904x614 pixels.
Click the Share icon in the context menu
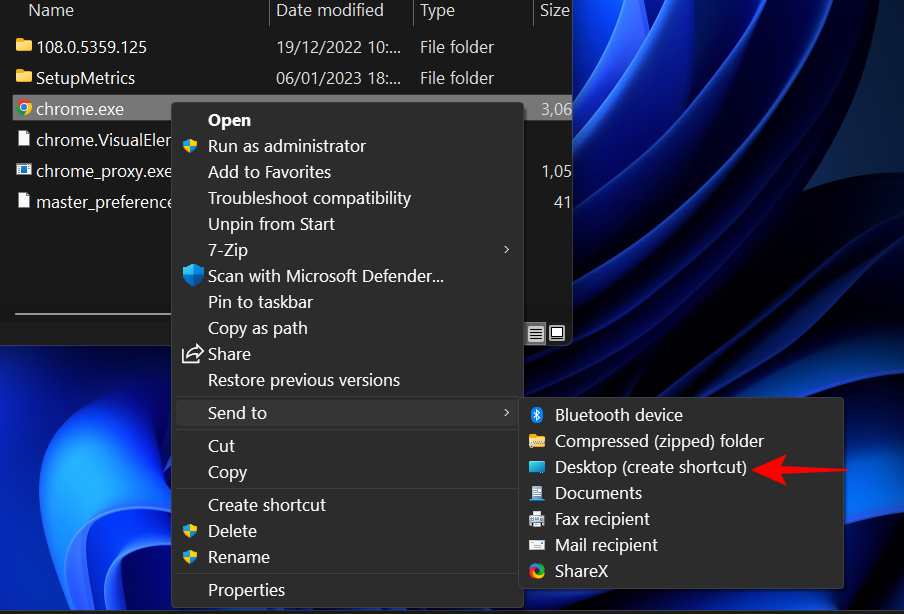pyautogui.click(x=191, y=354)
